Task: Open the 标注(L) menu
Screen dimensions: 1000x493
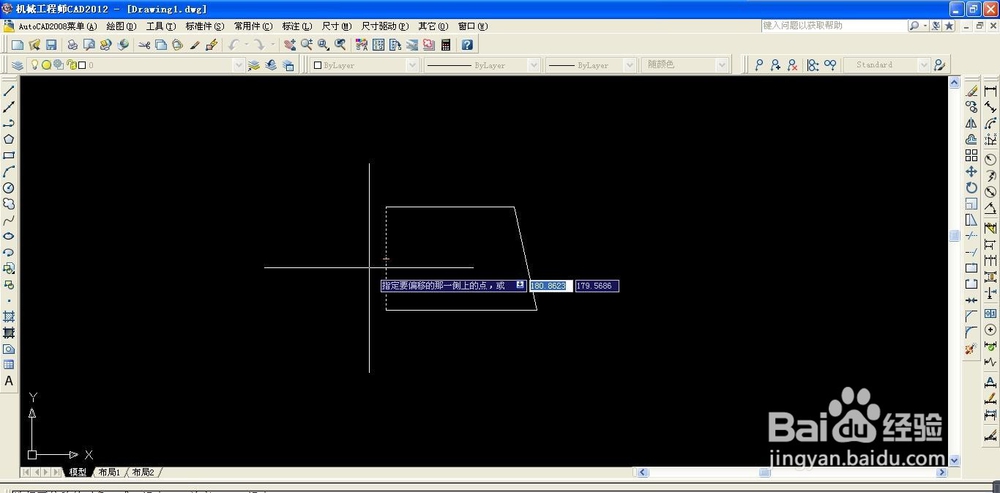Action: point(297,26)
